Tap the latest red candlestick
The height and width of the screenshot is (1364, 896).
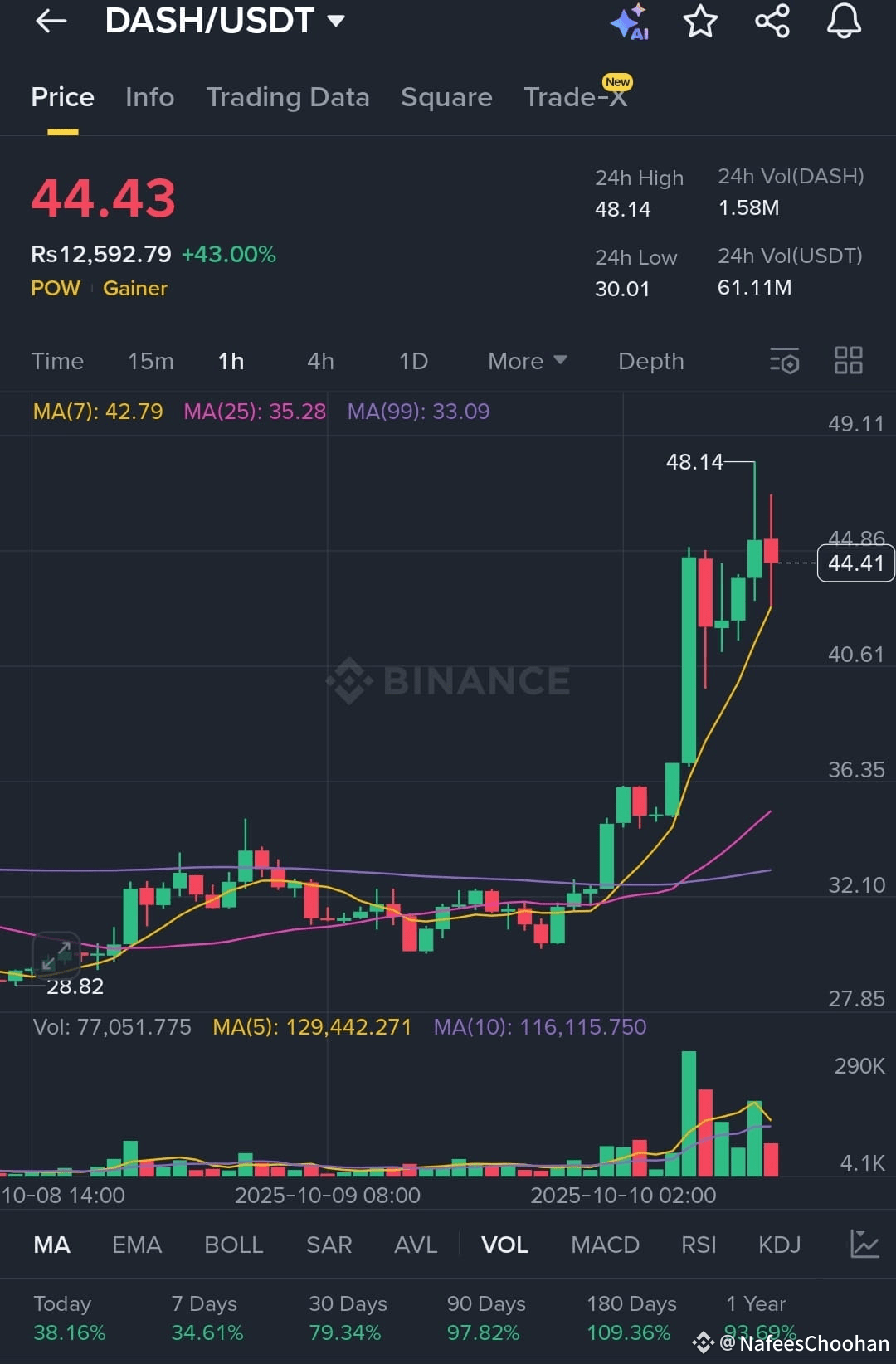[x=771, y=551]
